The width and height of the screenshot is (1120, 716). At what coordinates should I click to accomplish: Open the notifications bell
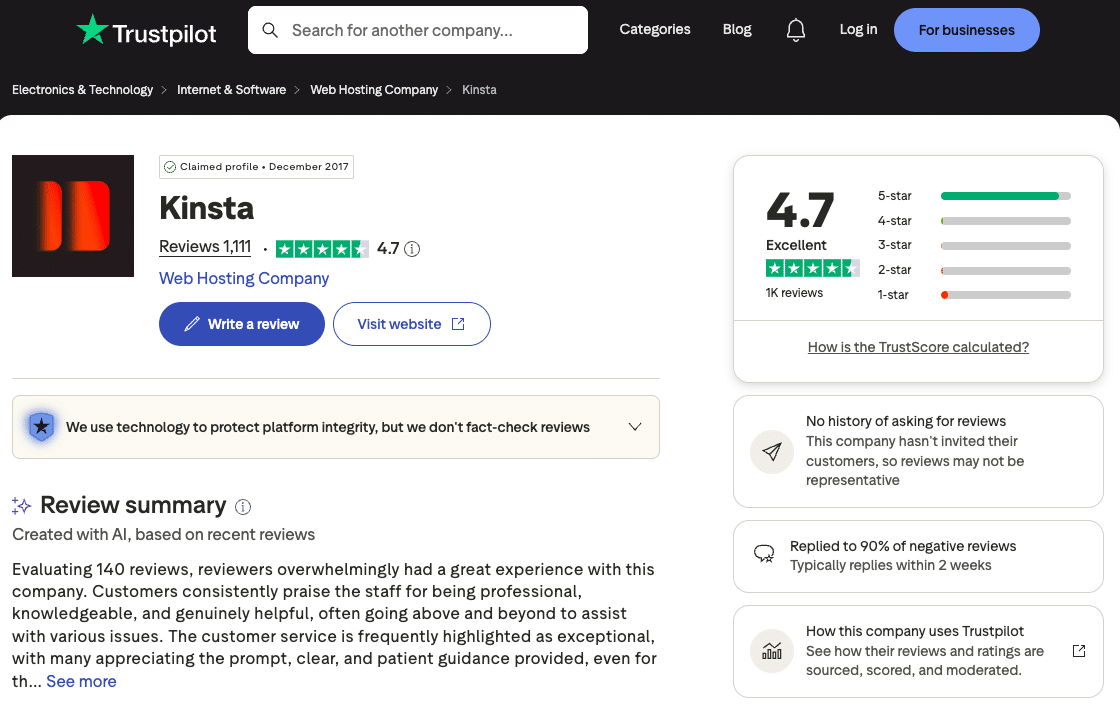tap(796, 30)
